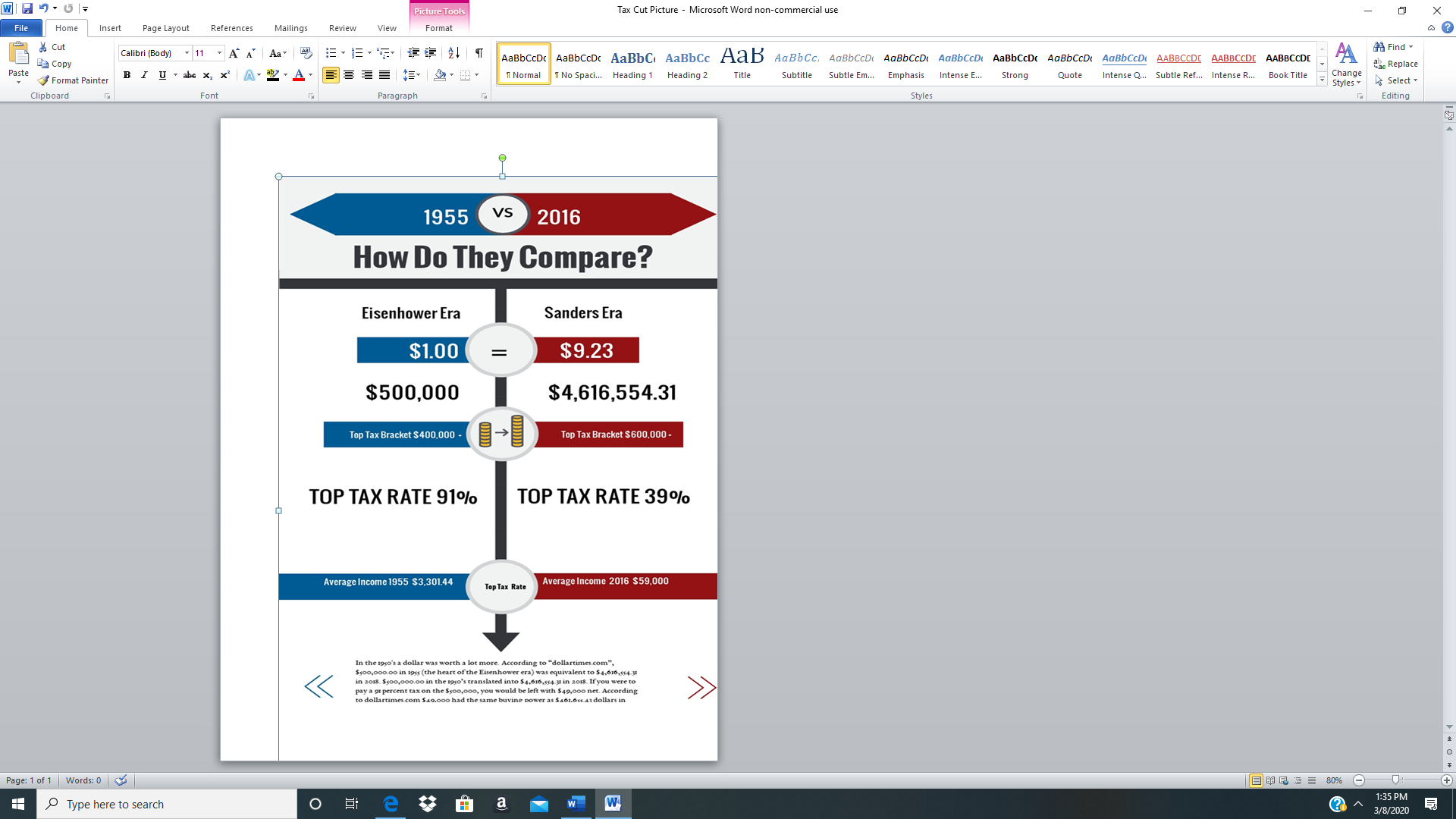
Task: Open the Picture Tools Format tab
Action: (x=438, y=28)
